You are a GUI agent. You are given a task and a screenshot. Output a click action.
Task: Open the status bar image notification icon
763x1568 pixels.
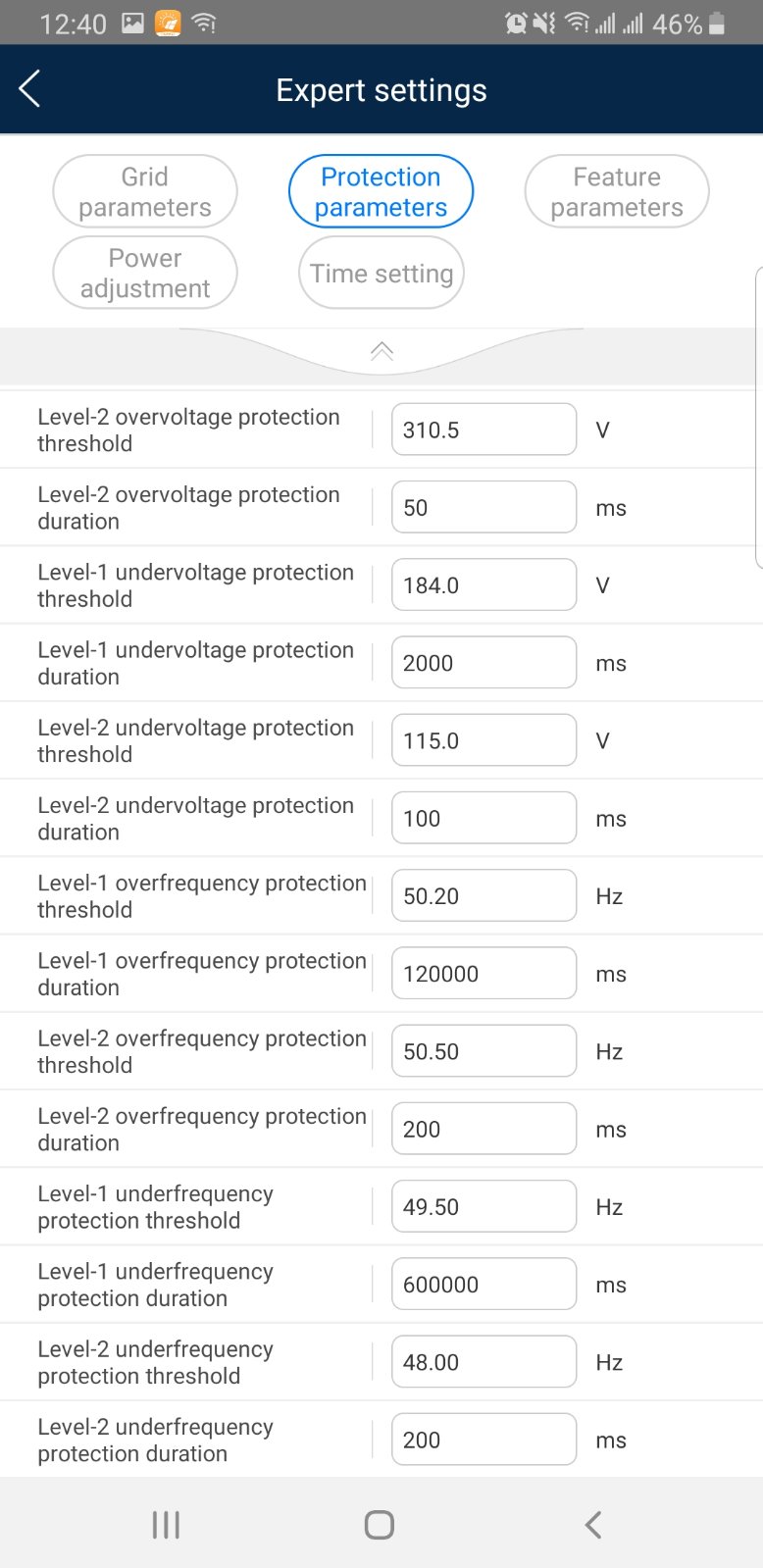click(132, 23)
